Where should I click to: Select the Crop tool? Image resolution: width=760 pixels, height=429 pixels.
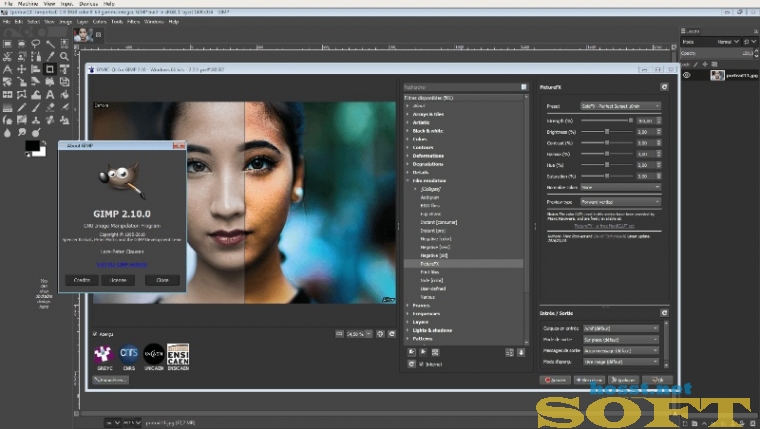(x=50, y=69)
